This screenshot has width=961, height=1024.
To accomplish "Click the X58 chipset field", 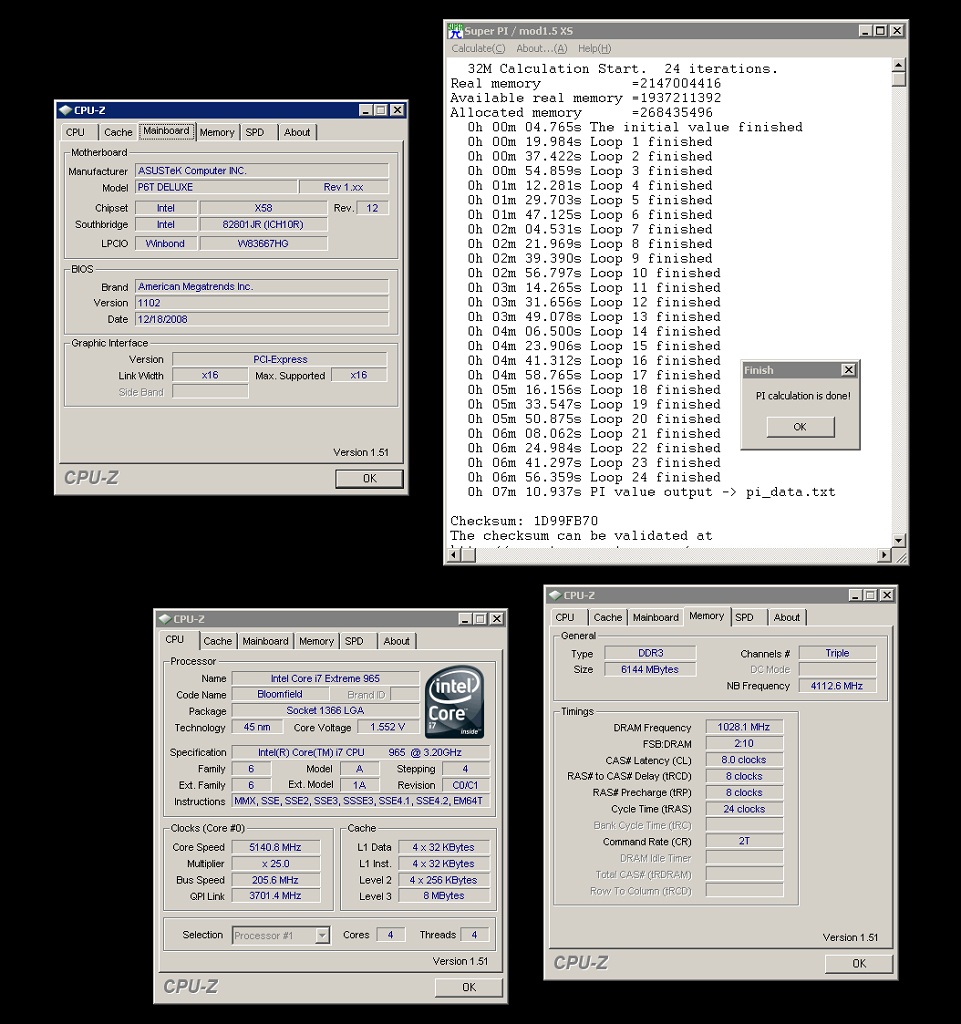I will (x=263, y=208).
